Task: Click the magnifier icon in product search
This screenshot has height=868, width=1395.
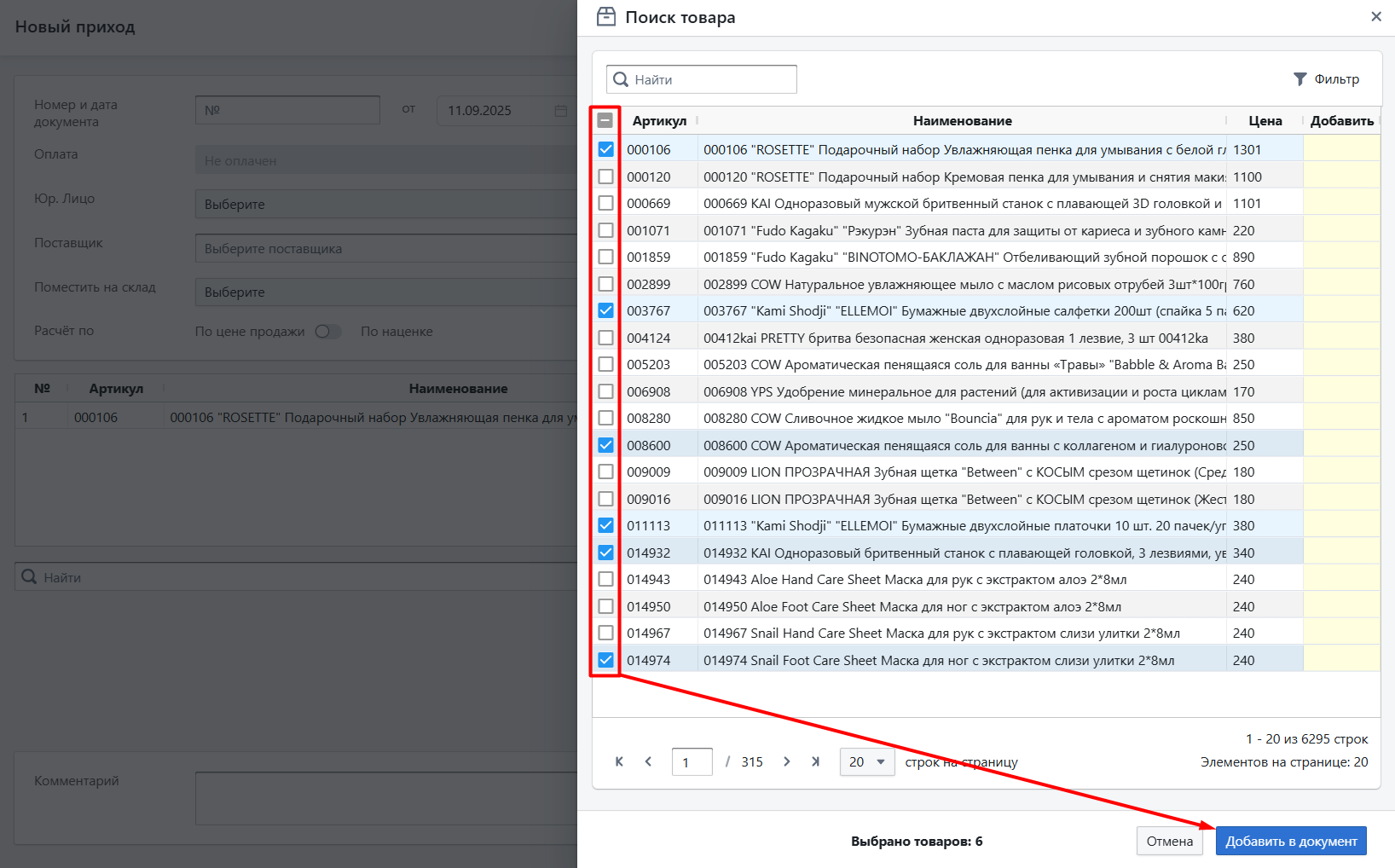Action: pos(621,79)
